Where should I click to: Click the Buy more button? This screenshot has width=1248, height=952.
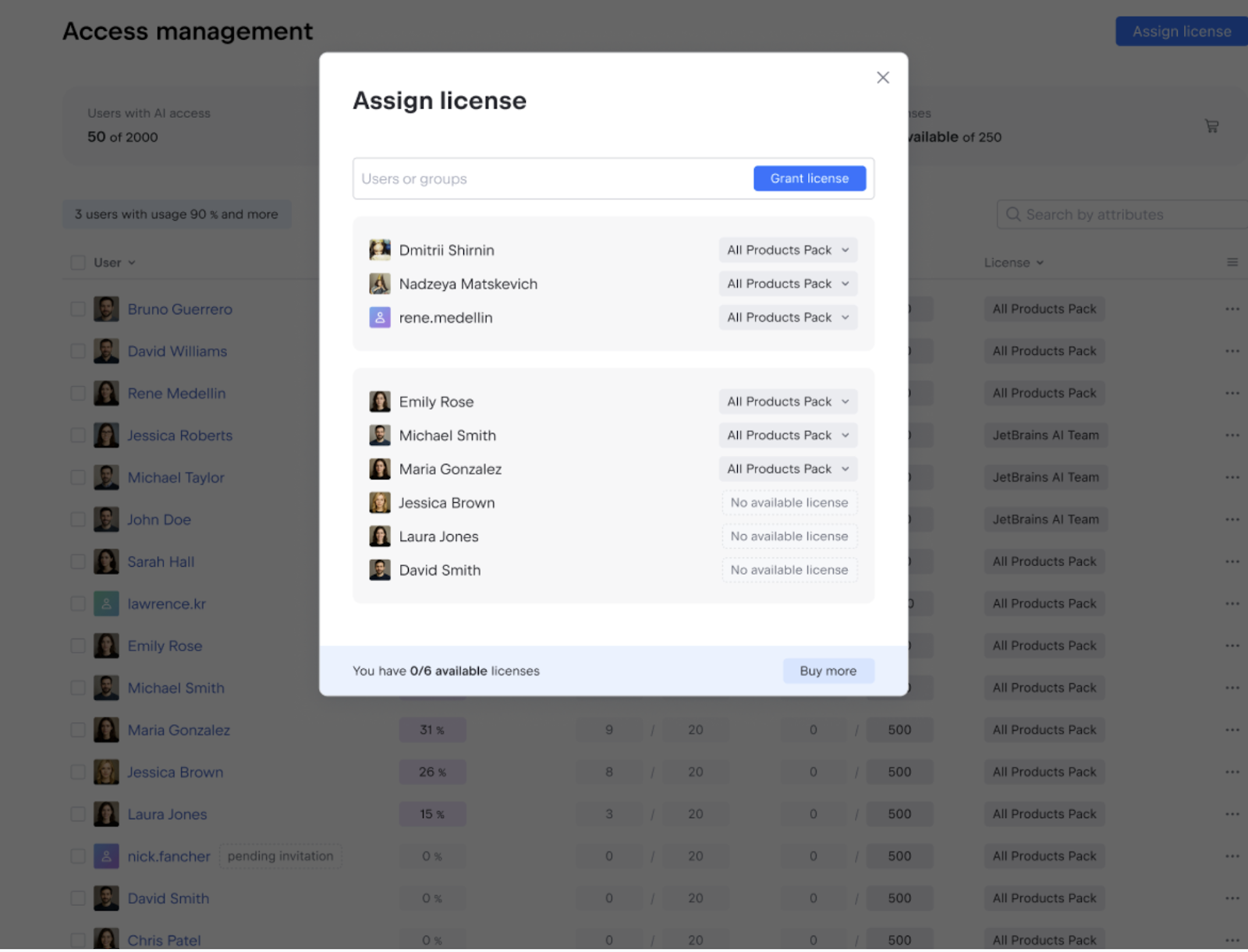[828, 671]
